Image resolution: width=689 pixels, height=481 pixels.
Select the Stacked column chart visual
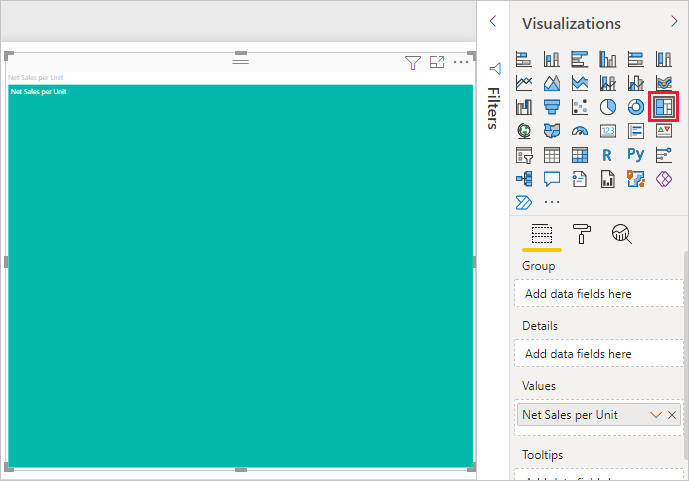click(x=552, y=59)
